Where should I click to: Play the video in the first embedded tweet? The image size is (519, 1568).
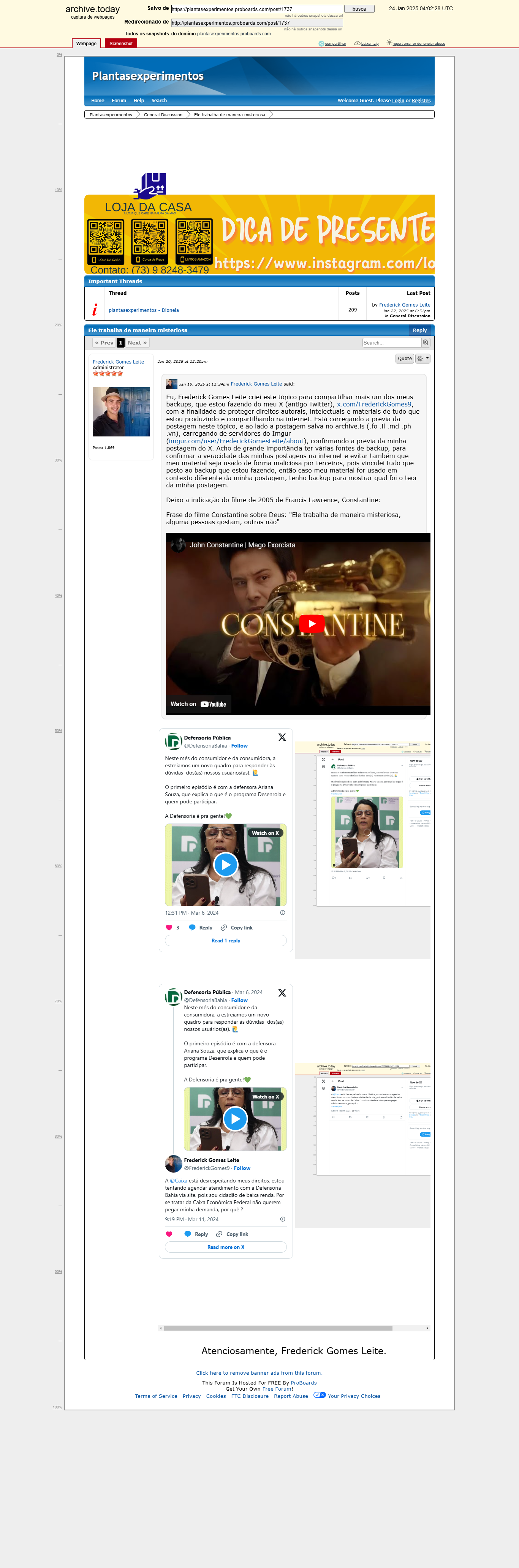[x=225, y=865]
